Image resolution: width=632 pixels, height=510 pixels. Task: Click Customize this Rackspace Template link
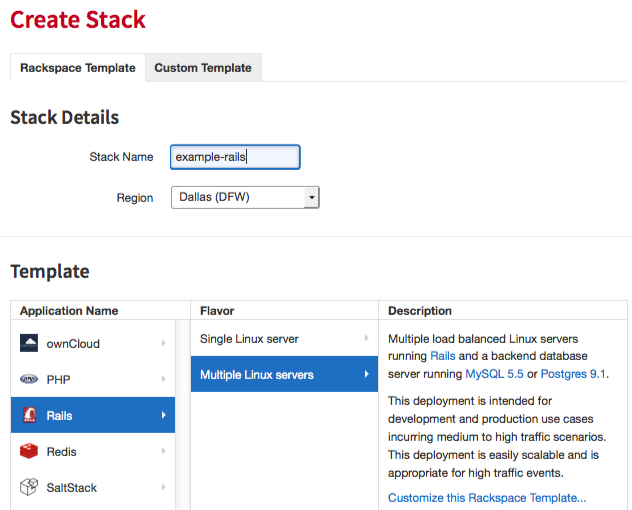tap(487, 498)
